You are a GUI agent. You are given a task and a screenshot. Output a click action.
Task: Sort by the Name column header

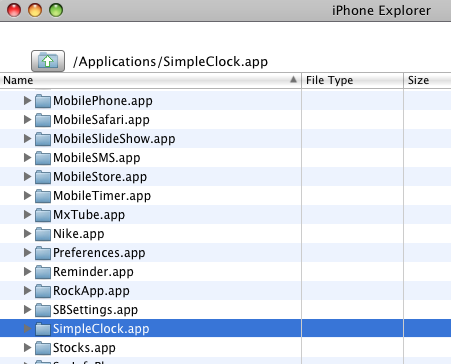151,80
